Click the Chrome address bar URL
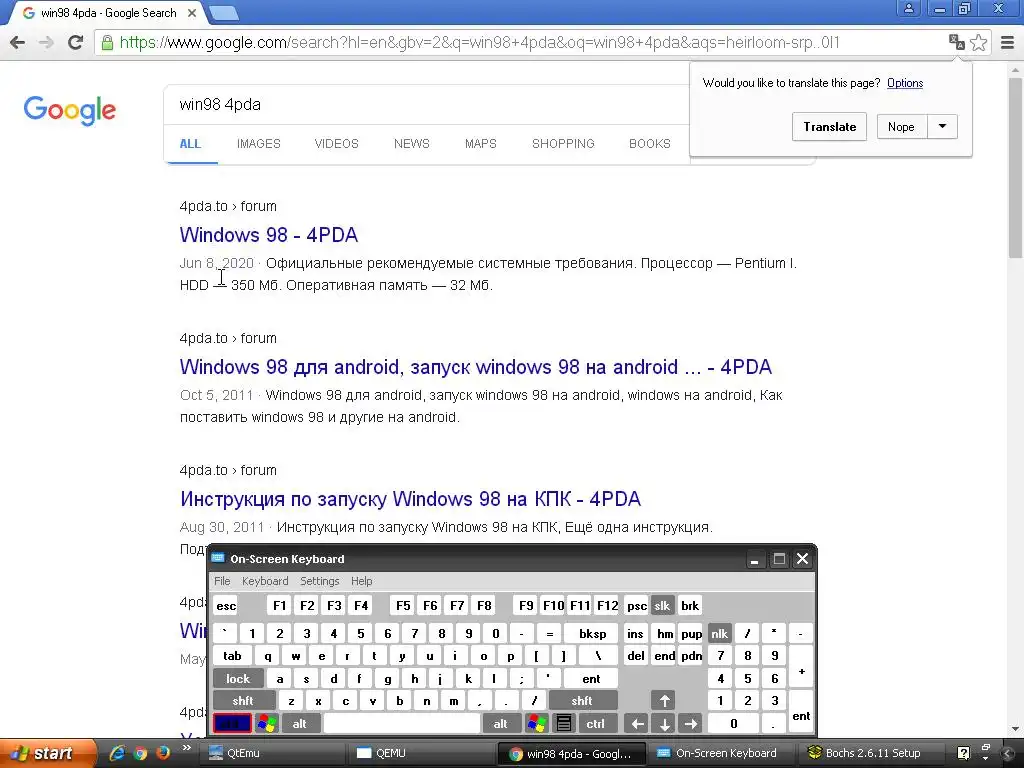Screen dimensions: 1024x768 click(x=479, y=42)
